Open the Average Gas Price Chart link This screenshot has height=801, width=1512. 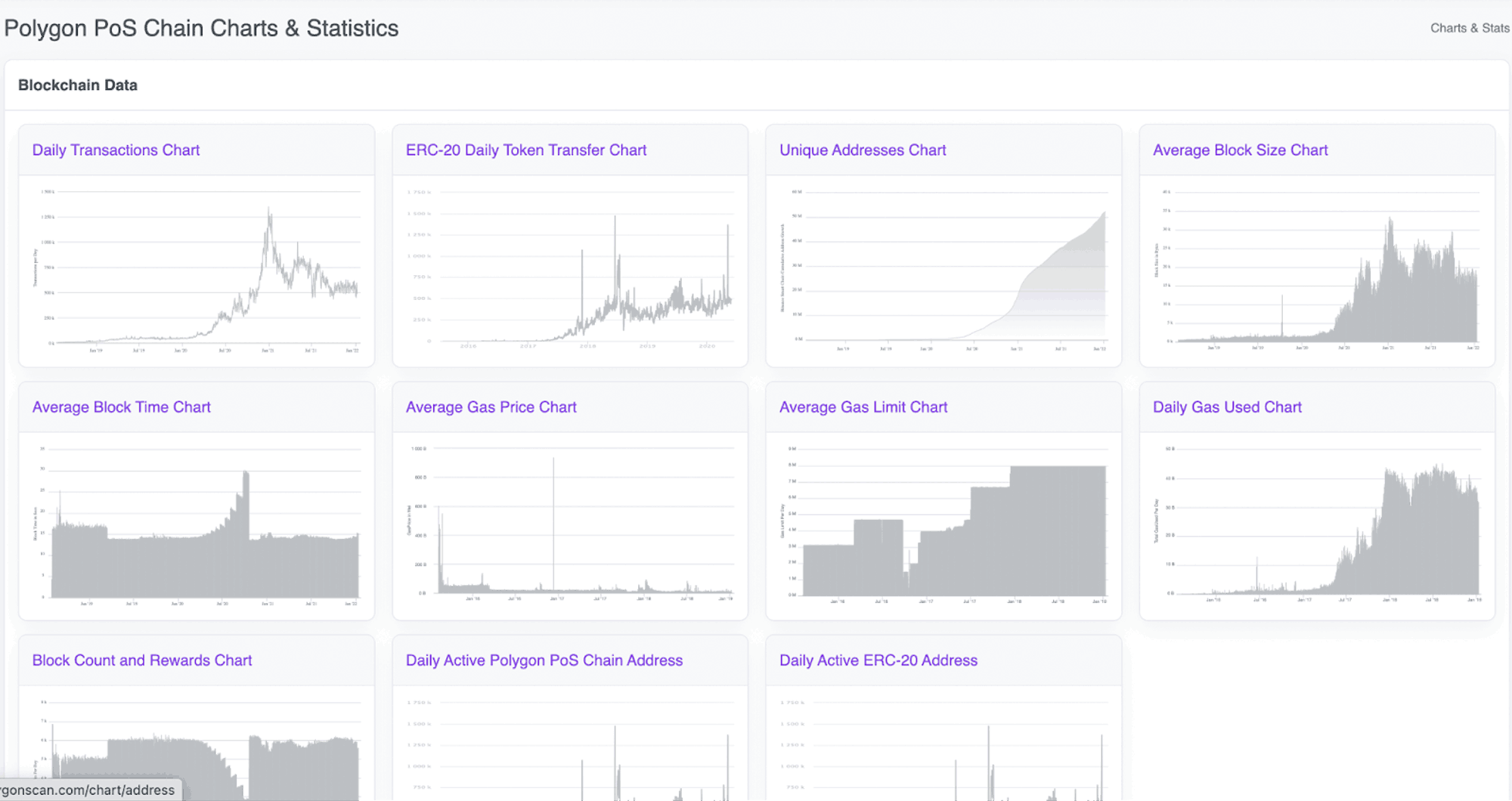click(491, 407)
